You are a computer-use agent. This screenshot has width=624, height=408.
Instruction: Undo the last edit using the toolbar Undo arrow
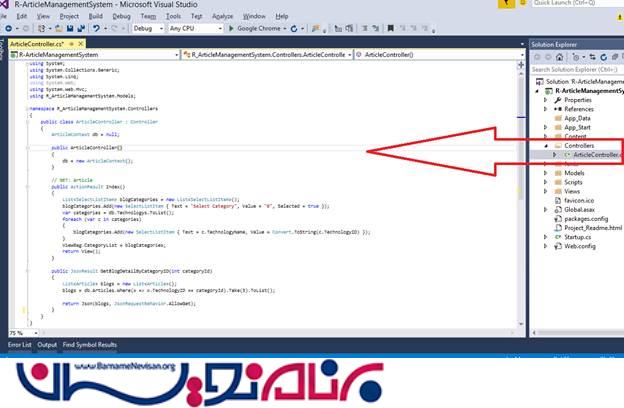pyautogui.click(x=96, y=29)
